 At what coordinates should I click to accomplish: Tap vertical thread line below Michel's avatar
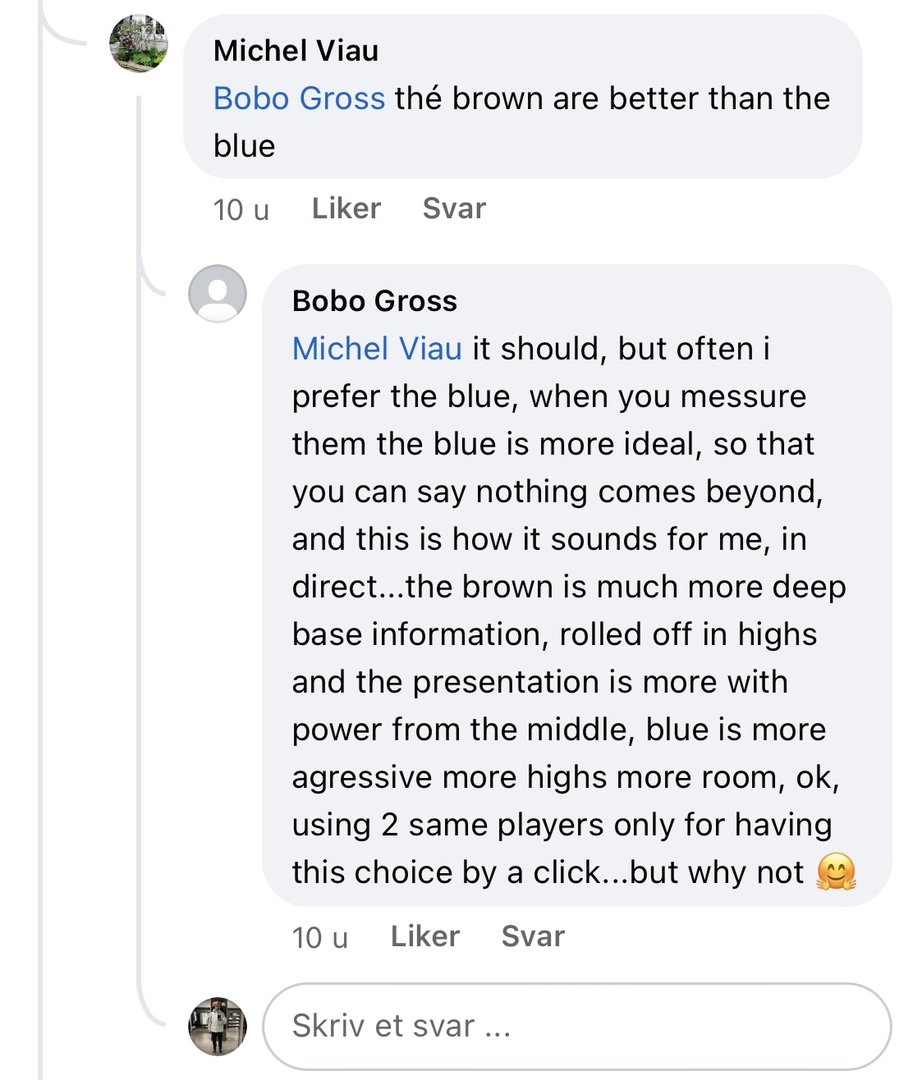coord(139,180)
